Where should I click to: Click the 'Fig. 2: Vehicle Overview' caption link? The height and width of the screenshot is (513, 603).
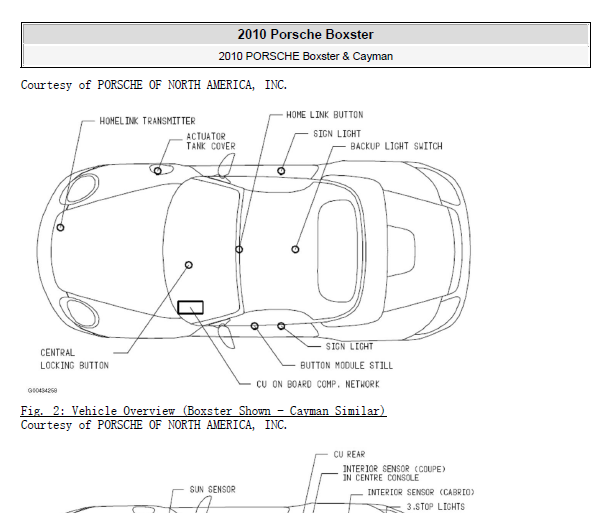pyautogui.click(x=203, y=411)
